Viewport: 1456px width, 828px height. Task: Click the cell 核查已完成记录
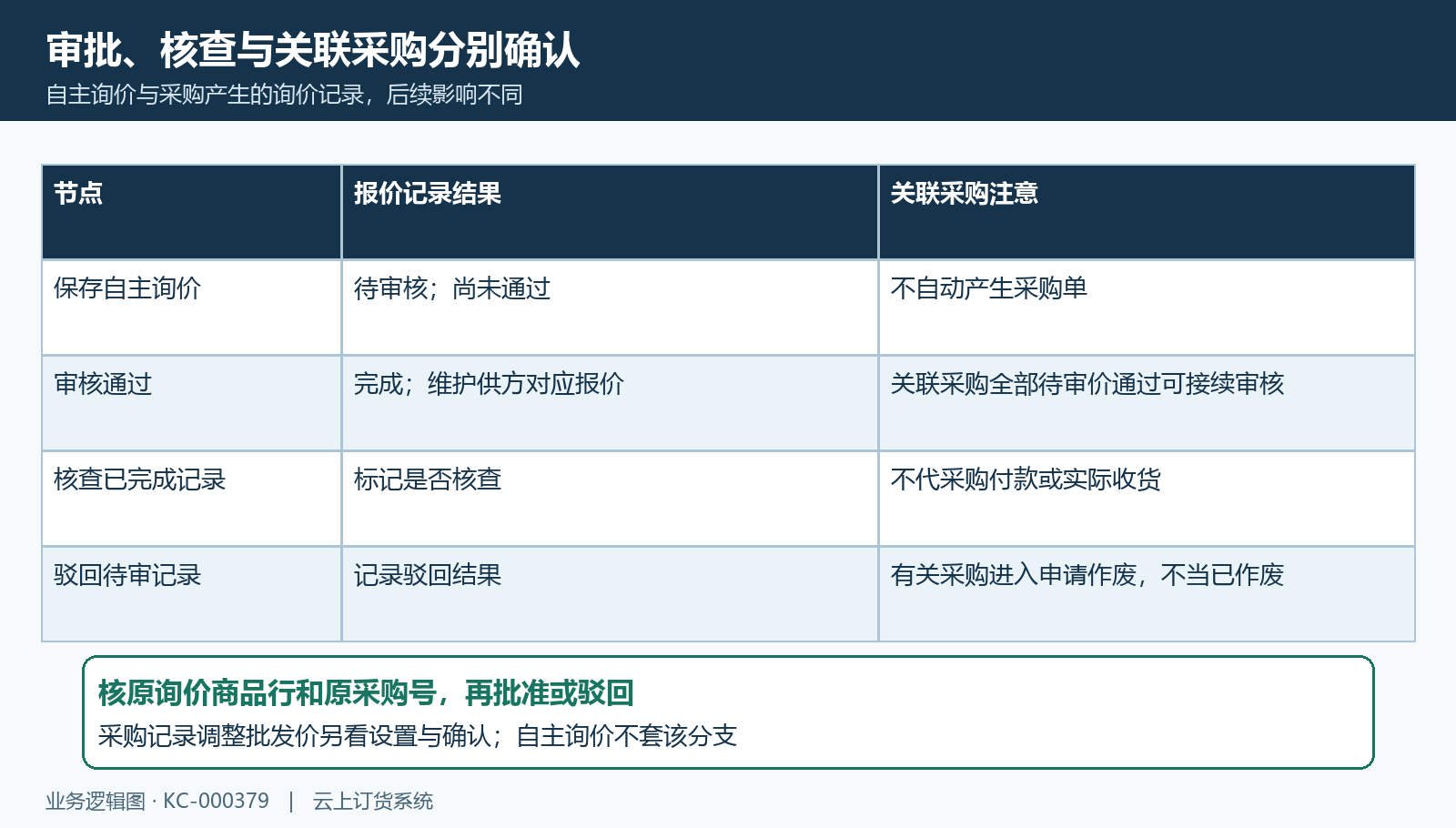tap(192, 499)
